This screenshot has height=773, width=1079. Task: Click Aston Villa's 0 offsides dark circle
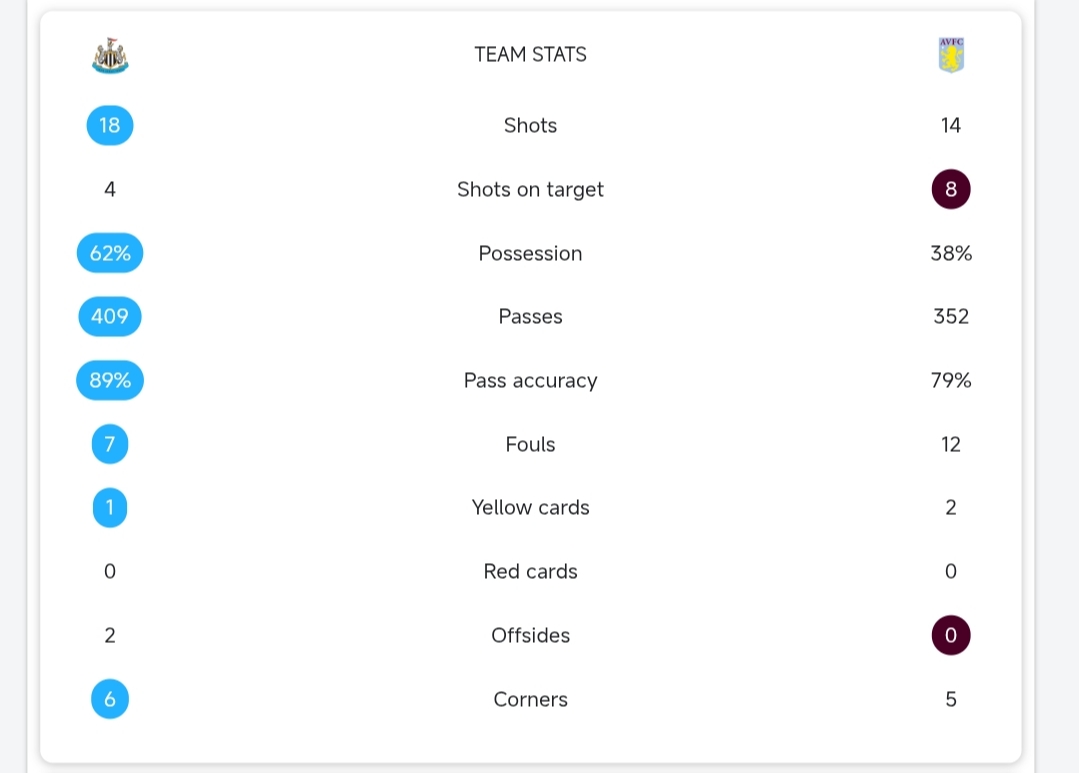[x=951, y=635]
